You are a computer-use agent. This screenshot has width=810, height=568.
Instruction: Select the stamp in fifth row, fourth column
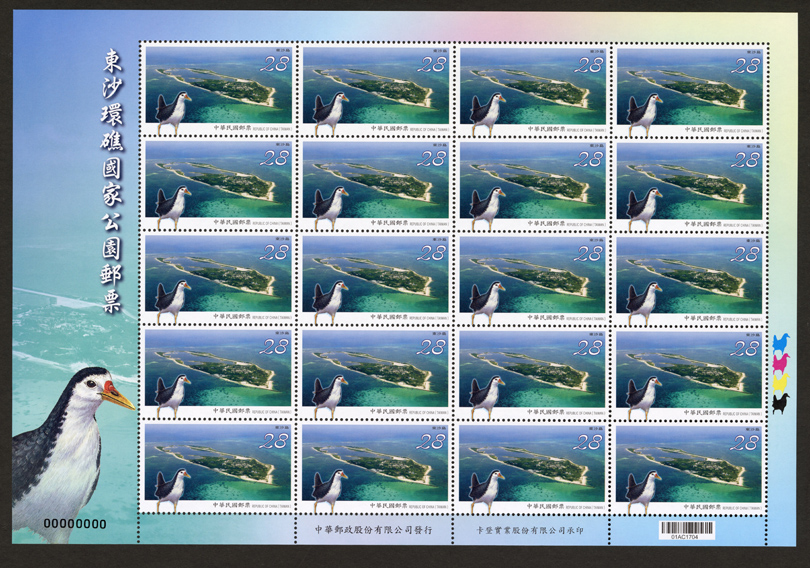tap(690, 468)
